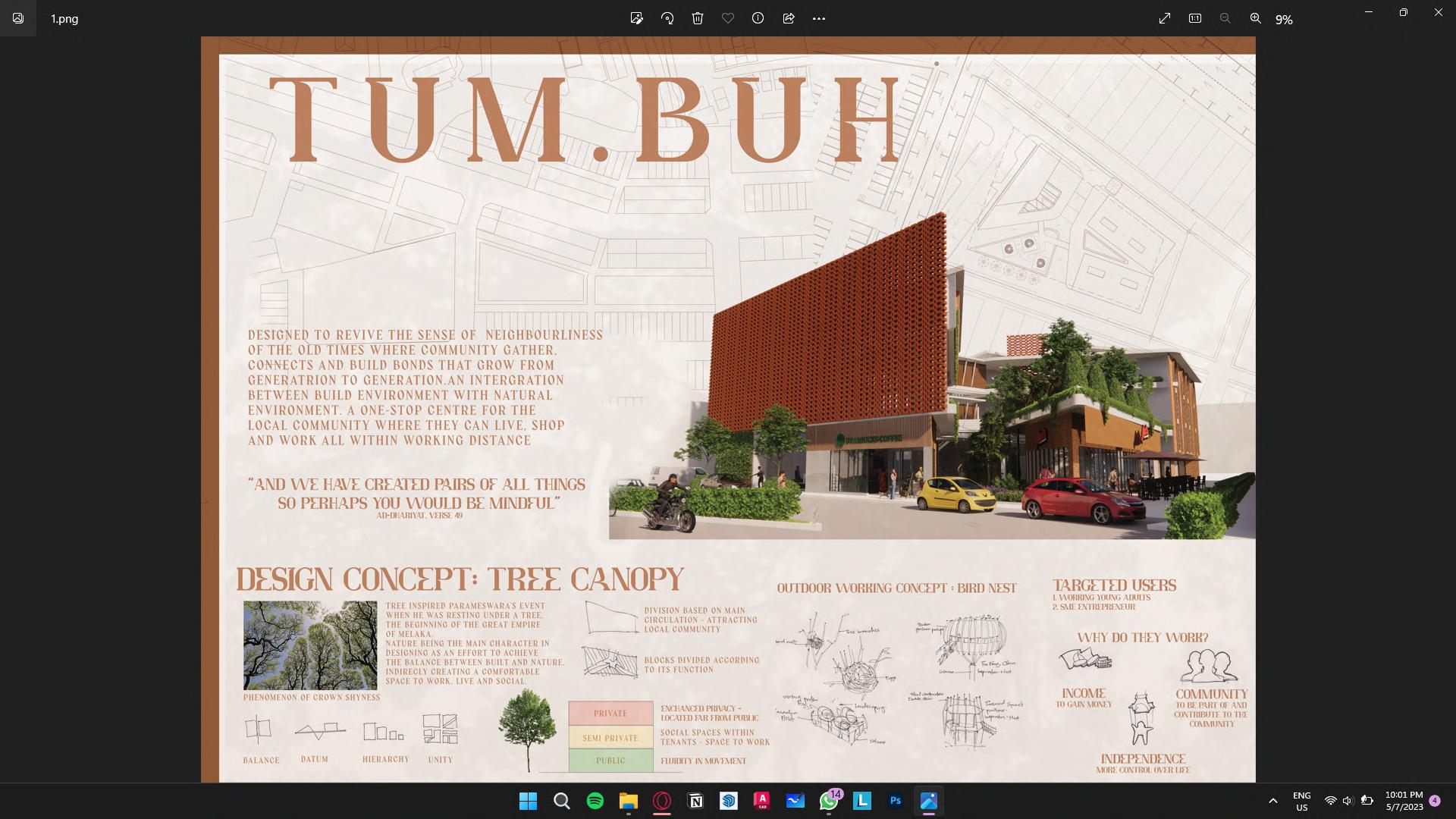Delete the image with trash icon
The width and height of the screenshot is (1456, 819).
click(x=698, y=18)
